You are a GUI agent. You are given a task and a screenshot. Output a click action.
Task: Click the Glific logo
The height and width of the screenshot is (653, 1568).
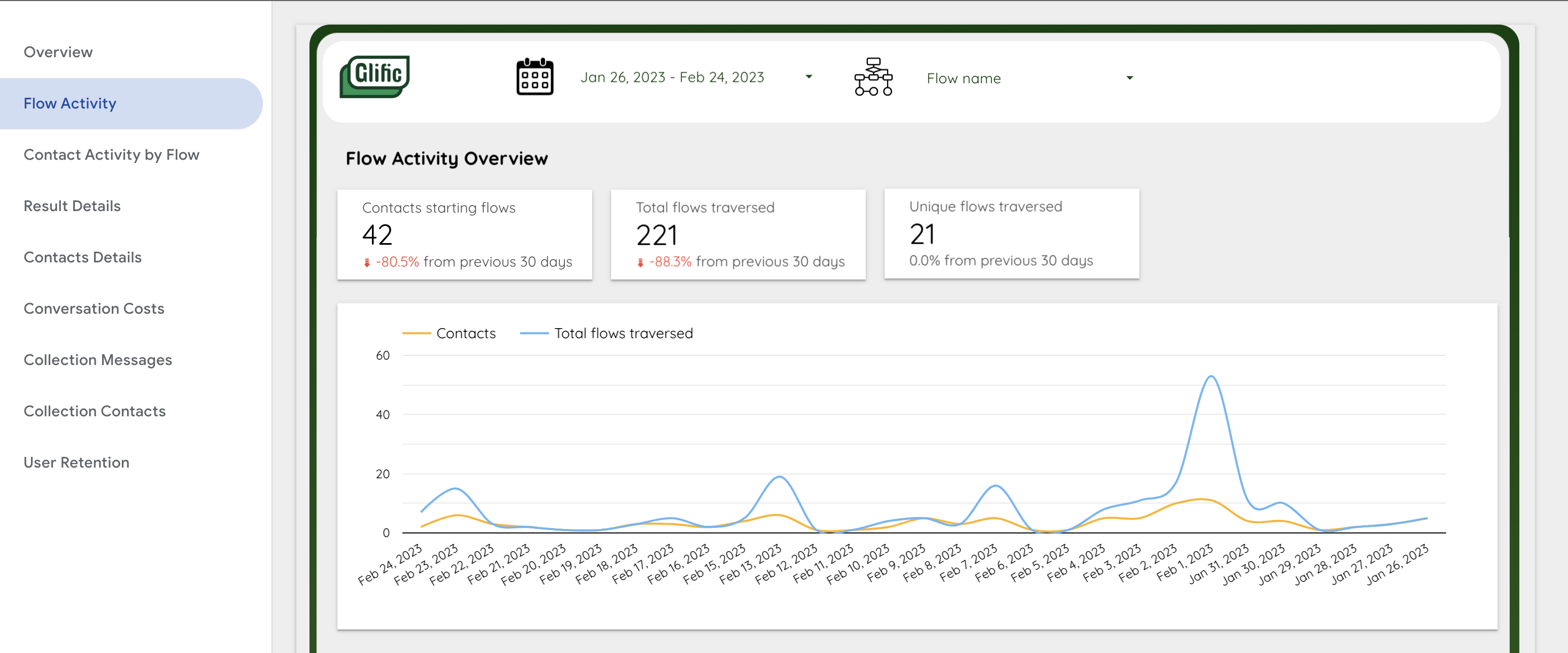point(374,76)
